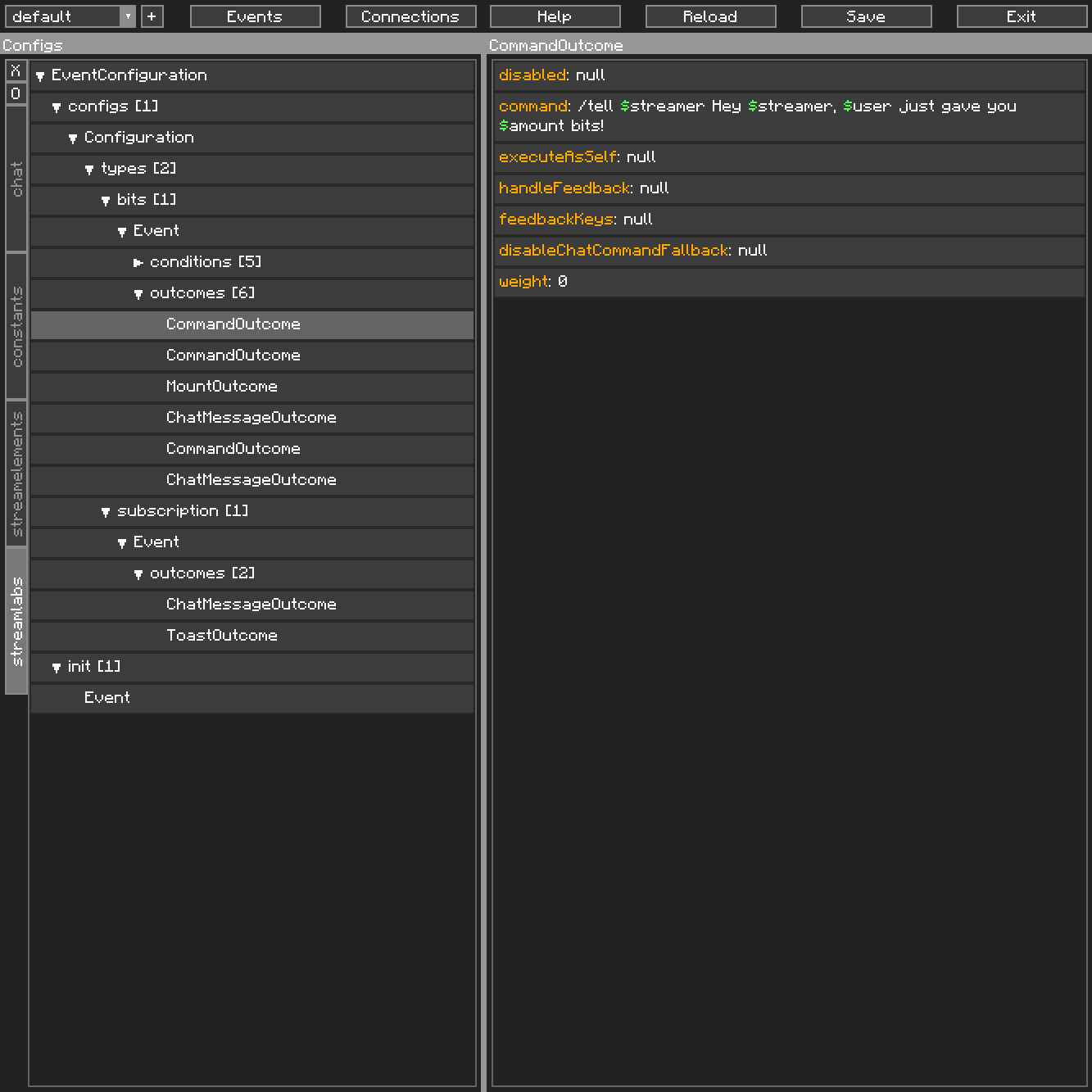Open the default config dropdown

pyautogui.click(x=129, y=16)
